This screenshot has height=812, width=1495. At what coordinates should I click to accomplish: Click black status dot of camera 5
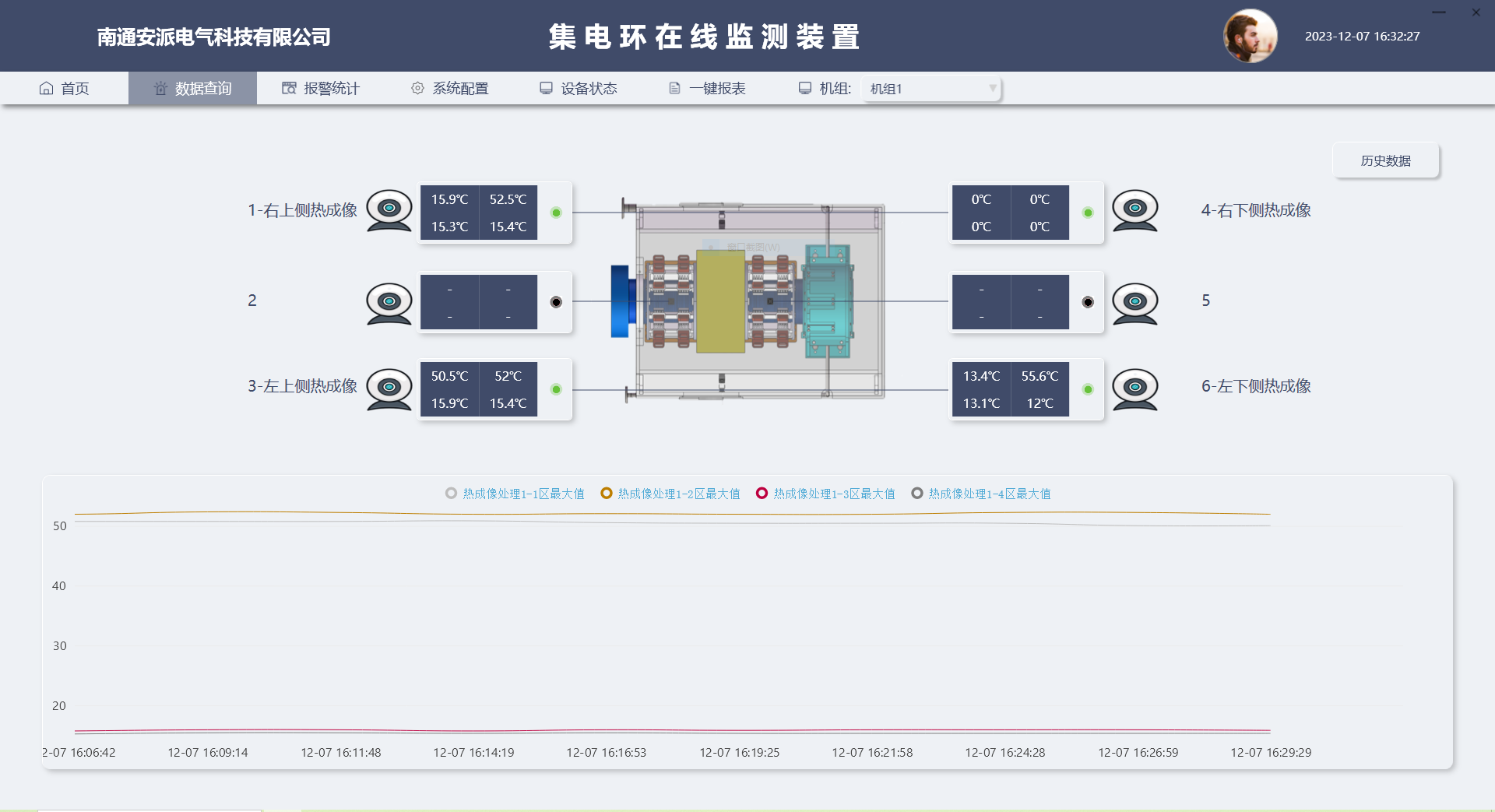1088,302
